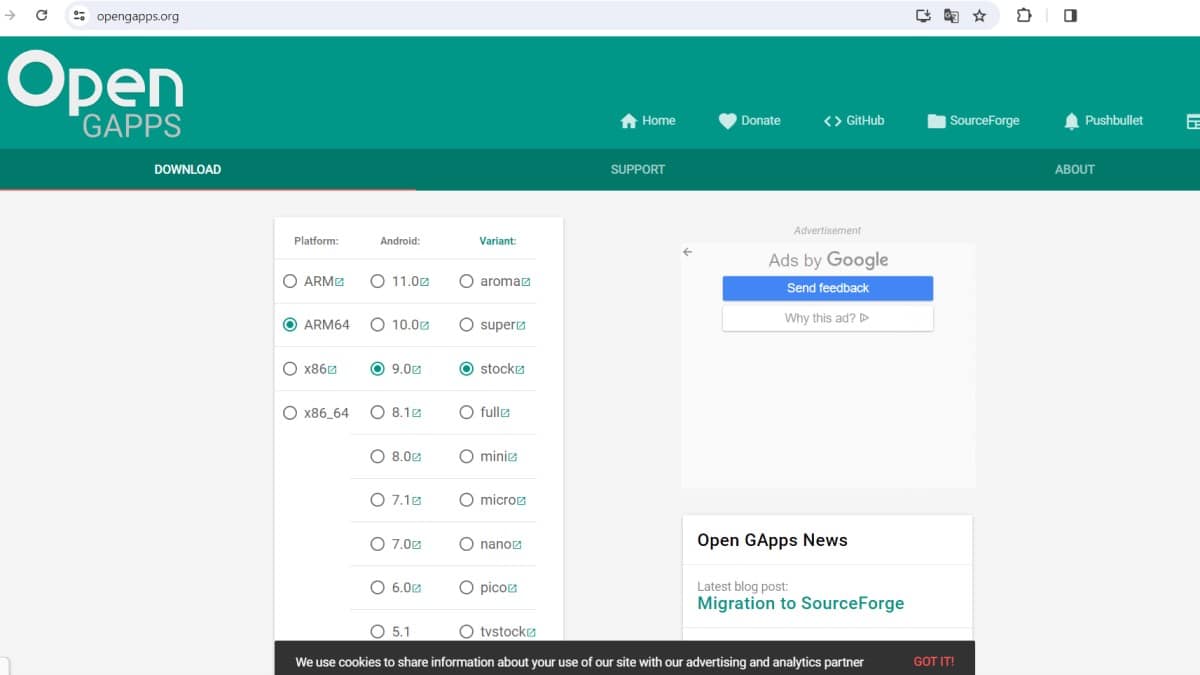Select the nano variant option

pos(466,544)
